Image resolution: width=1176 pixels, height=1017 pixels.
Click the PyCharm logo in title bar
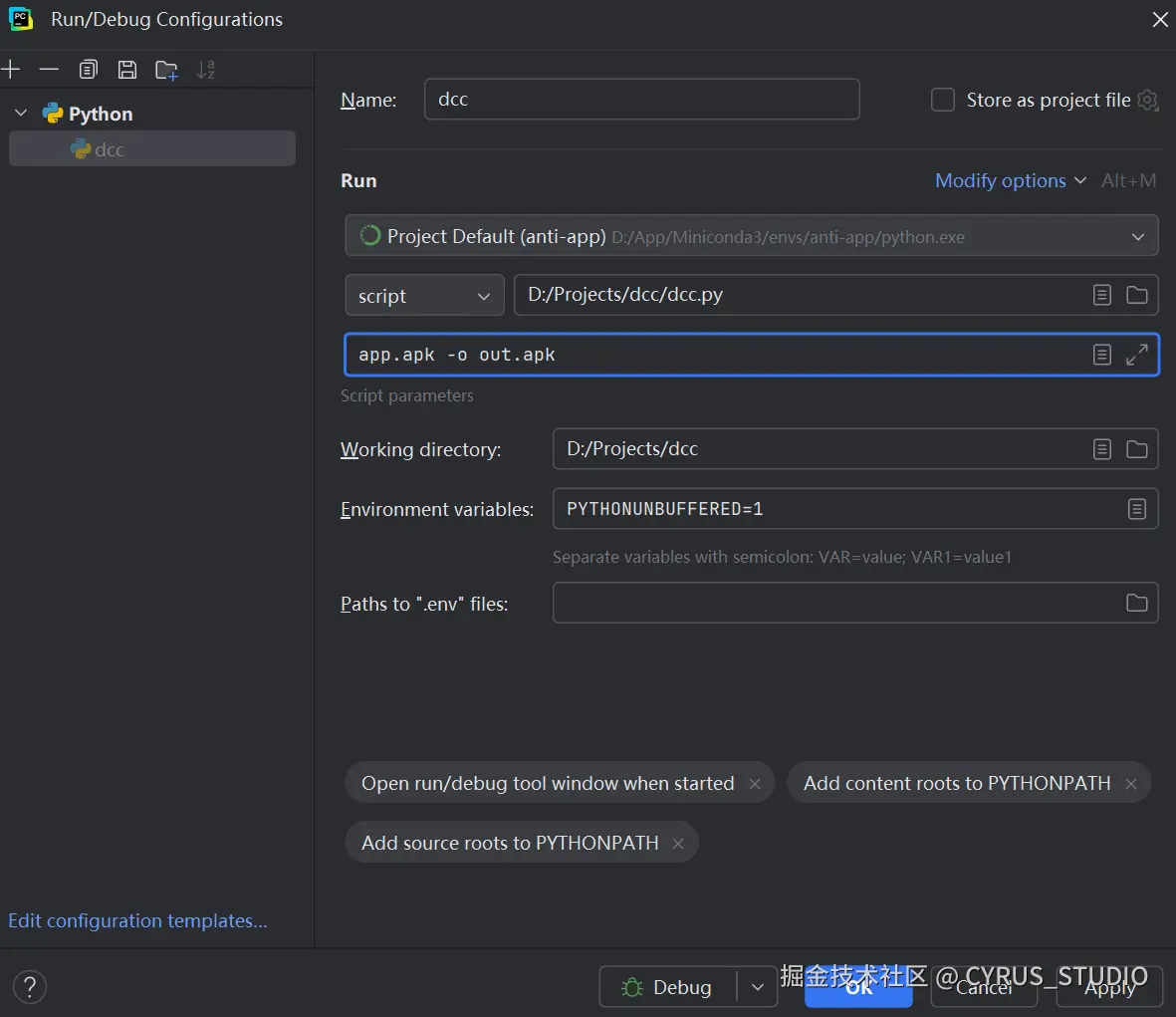[x=20, y=20]
